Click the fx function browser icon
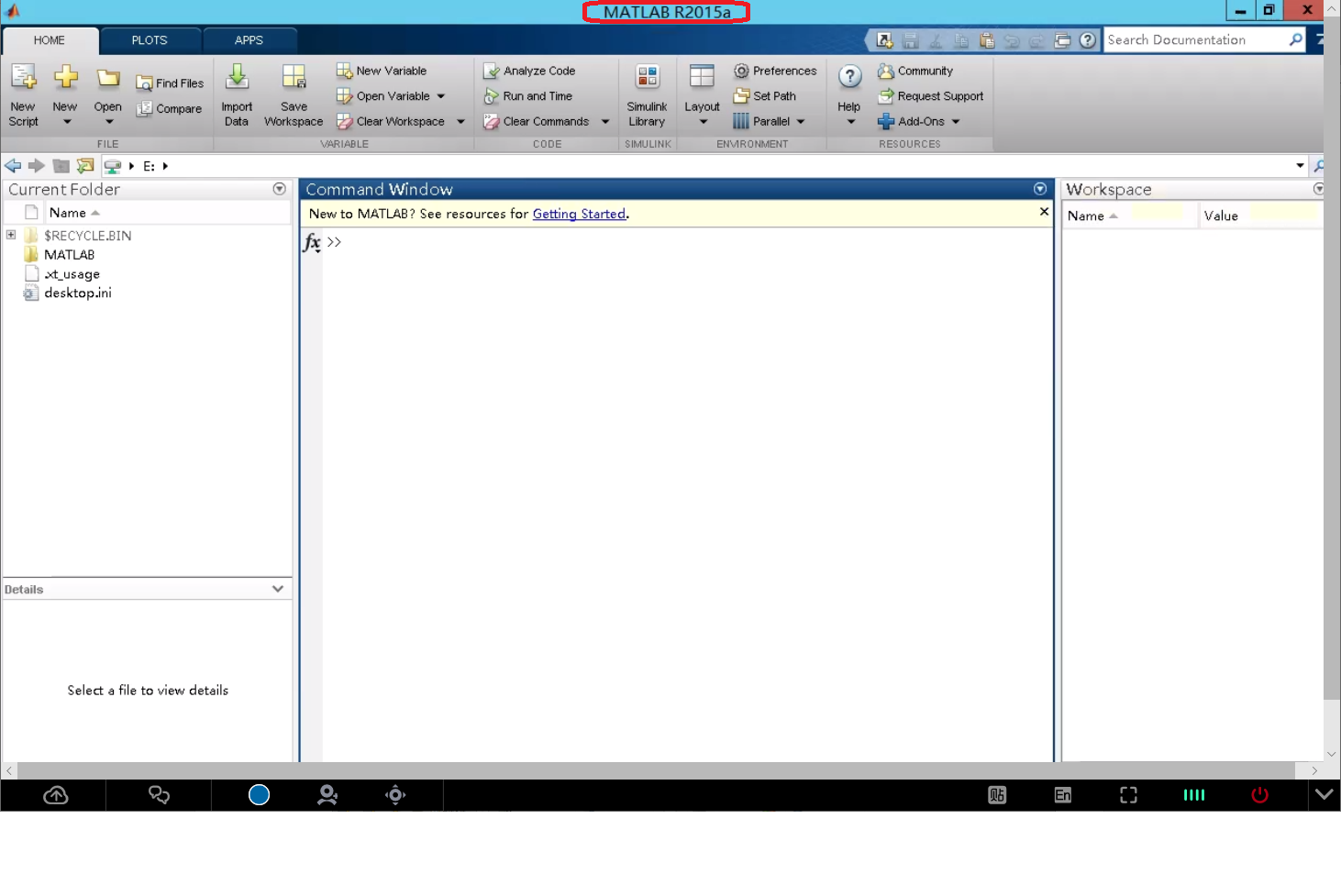The image size is (1341, 896). (x=312, y=242)
